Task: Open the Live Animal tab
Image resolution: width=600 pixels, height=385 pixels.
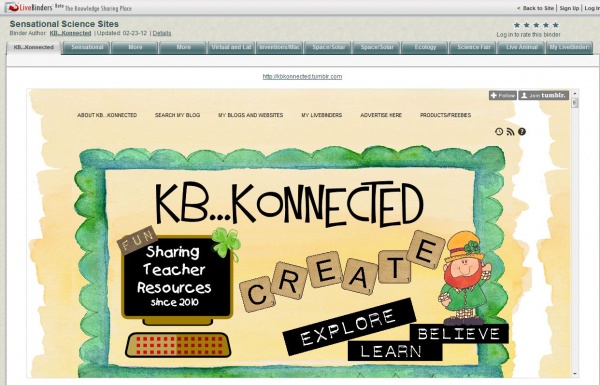Action: pos(521,47)
